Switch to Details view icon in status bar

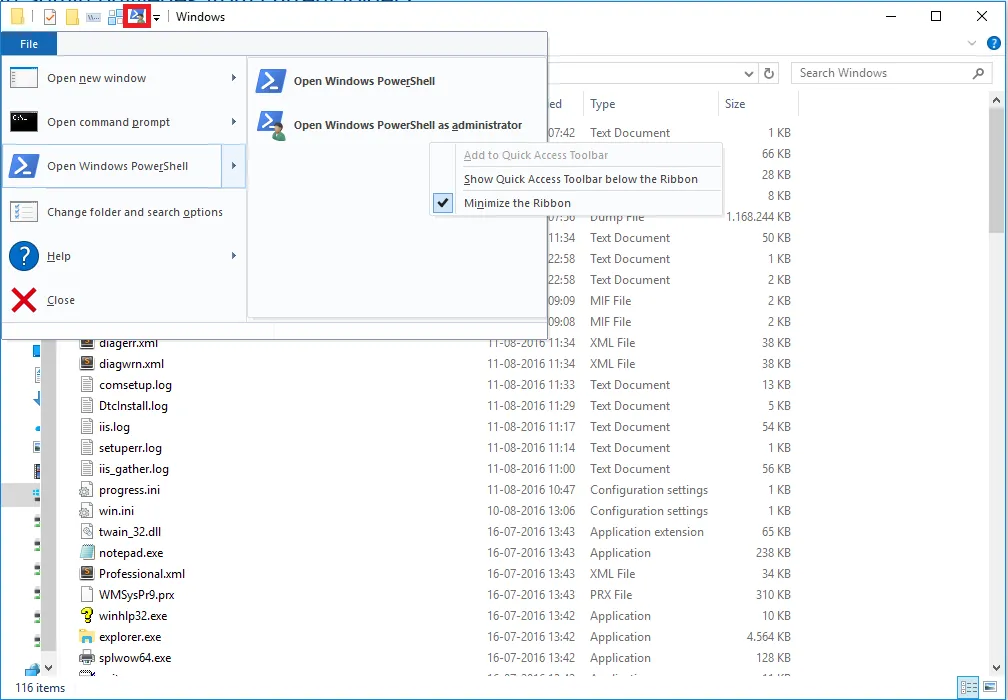[x=968, y=687]
